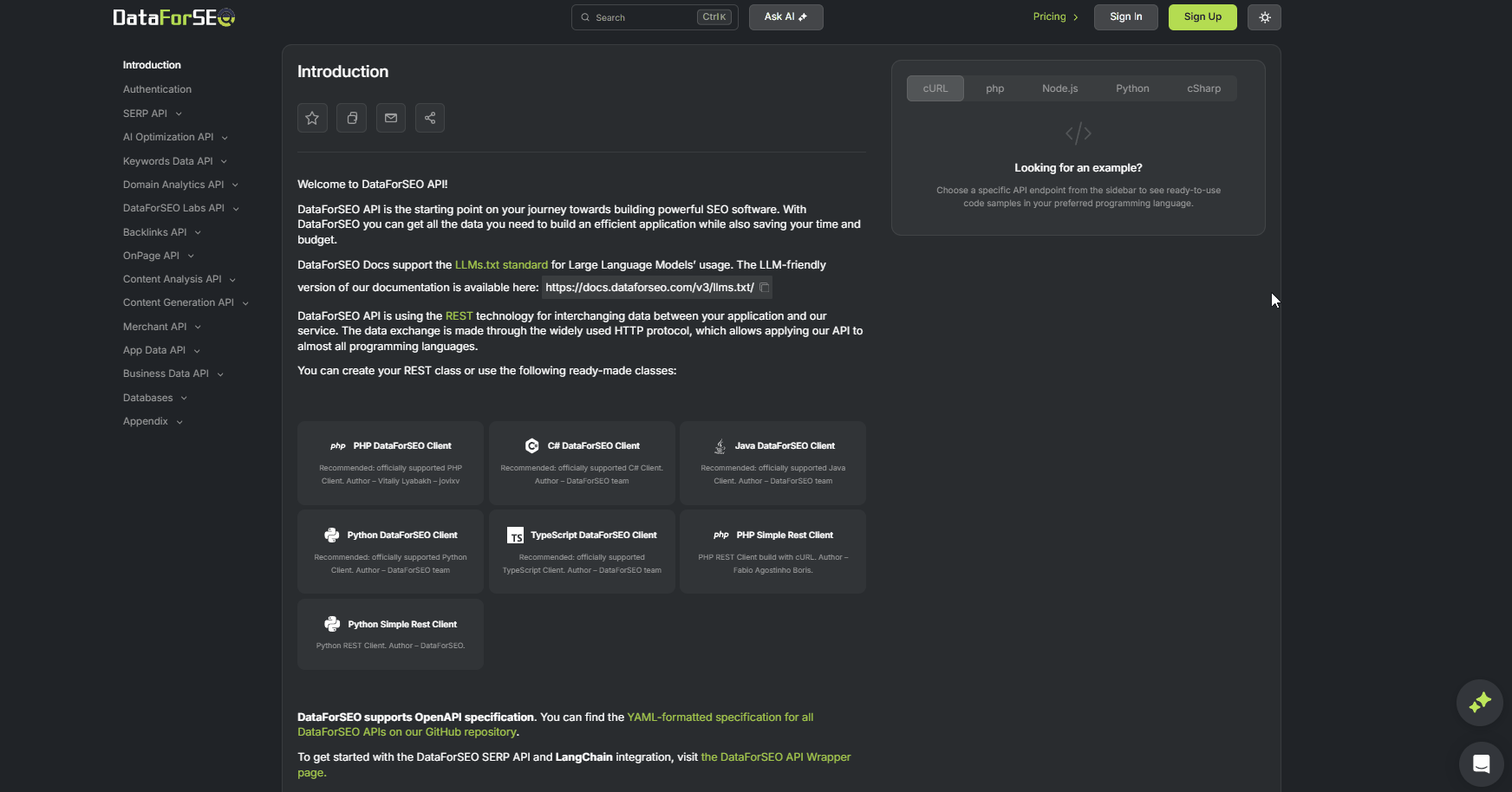
Task: Open the Python DataForSEO Client card
Action: (390, 551)
